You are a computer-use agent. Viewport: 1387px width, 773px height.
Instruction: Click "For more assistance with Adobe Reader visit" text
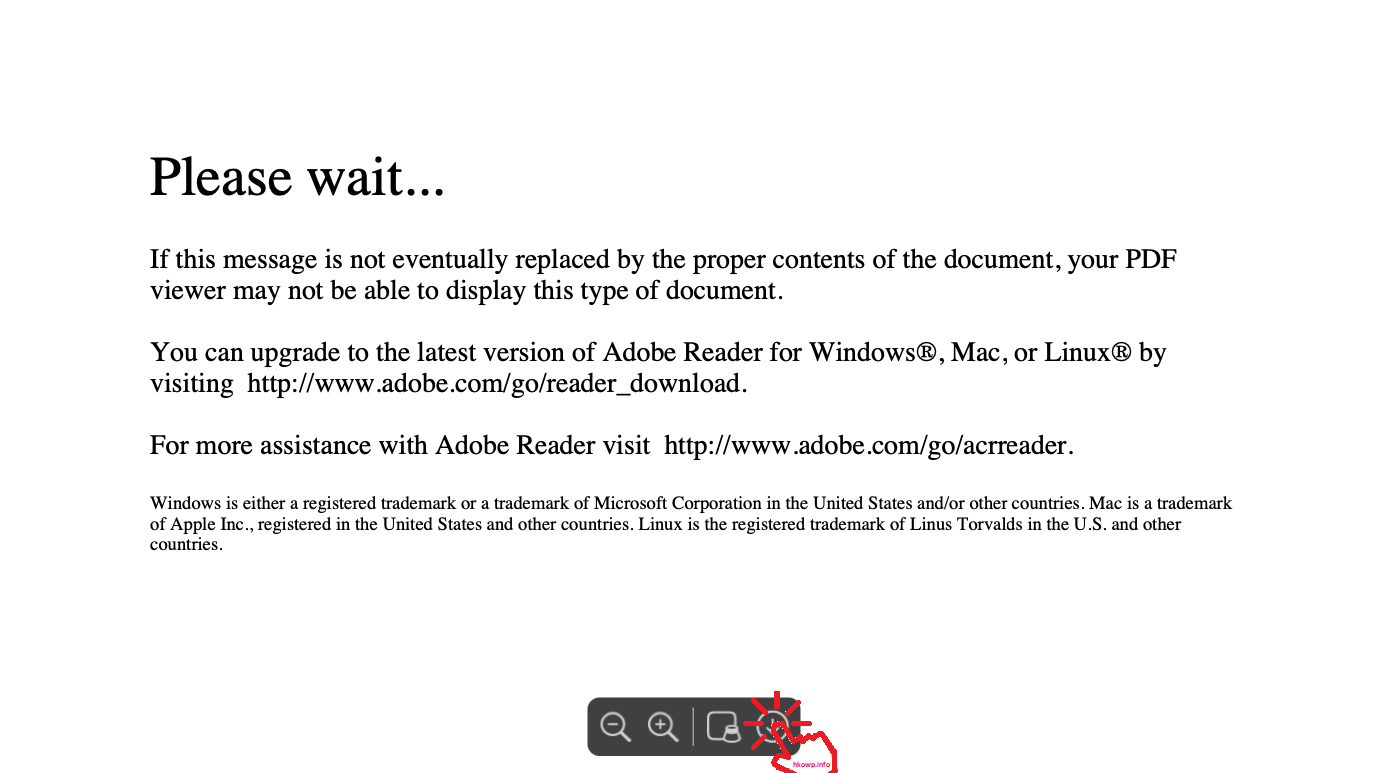click(x=400, y=445)
